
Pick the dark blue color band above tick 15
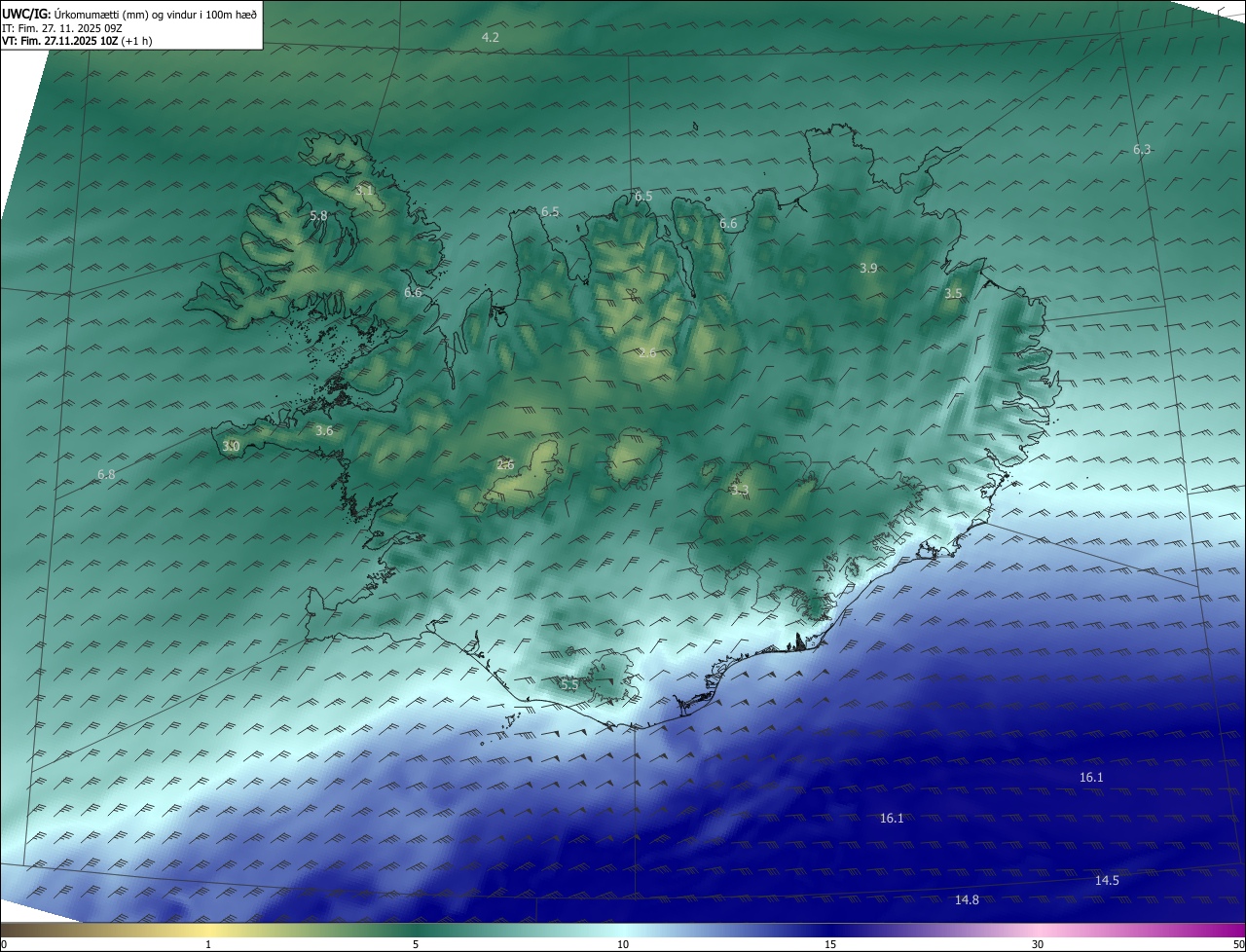click(830, 930)
